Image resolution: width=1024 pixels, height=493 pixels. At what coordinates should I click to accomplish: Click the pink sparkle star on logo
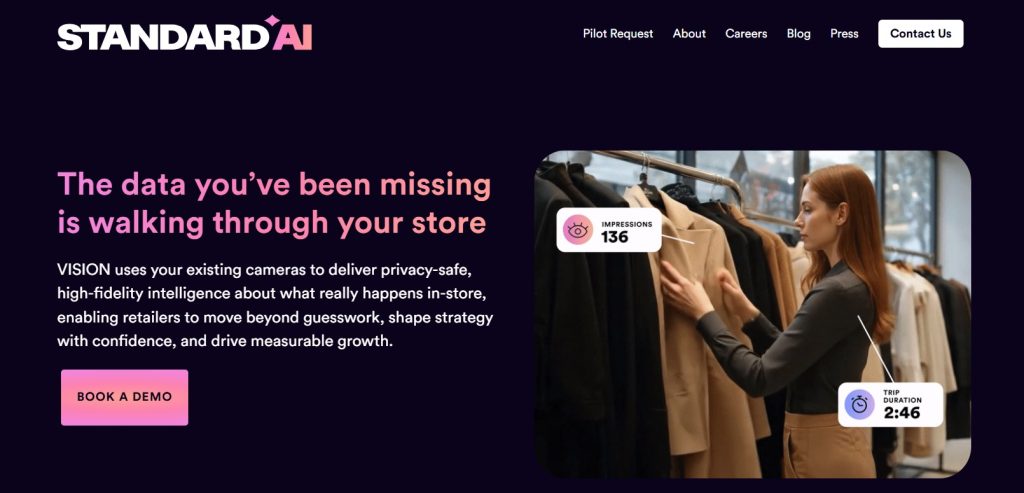click(x=272, y=21)
